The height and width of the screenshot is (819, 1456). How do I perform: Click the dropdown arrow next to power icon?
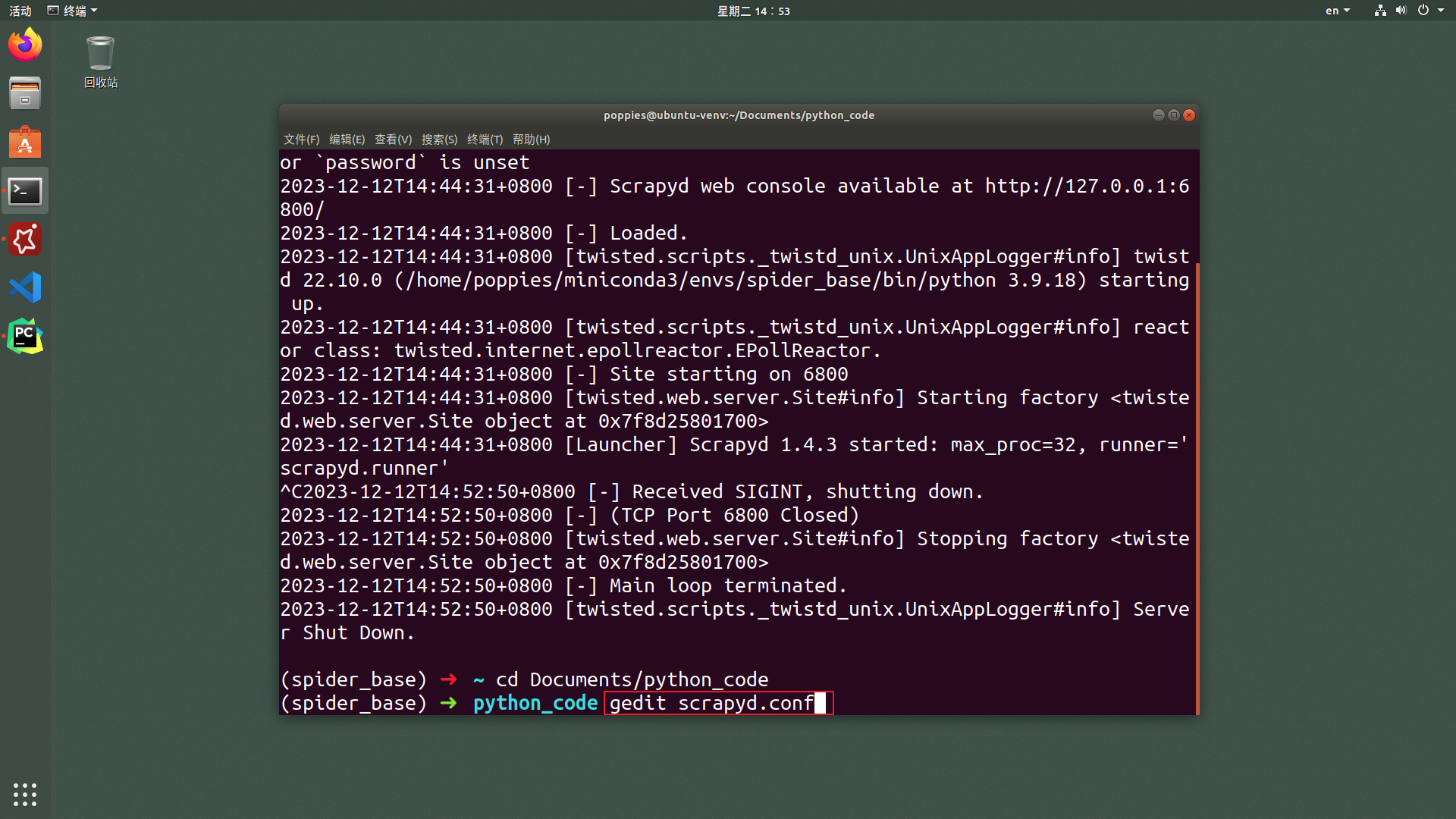1441,11
